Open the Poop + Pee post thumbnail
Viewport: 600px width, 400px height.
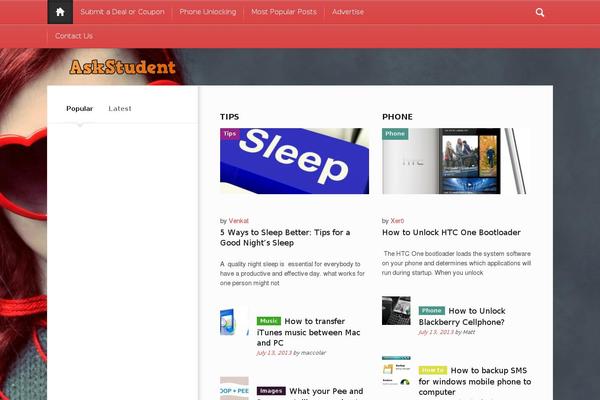pos(234,389)
